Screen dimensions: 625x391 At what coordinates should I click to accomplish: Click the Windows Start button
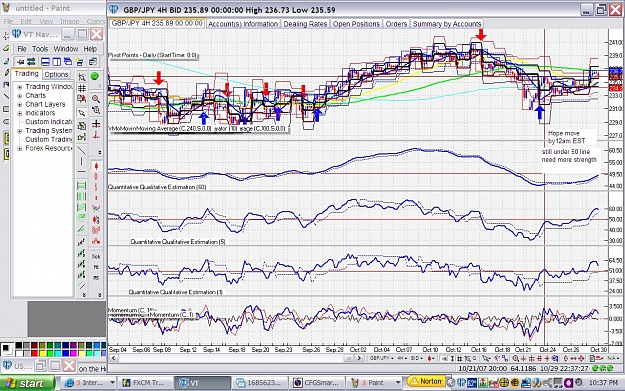click(27, 383)
